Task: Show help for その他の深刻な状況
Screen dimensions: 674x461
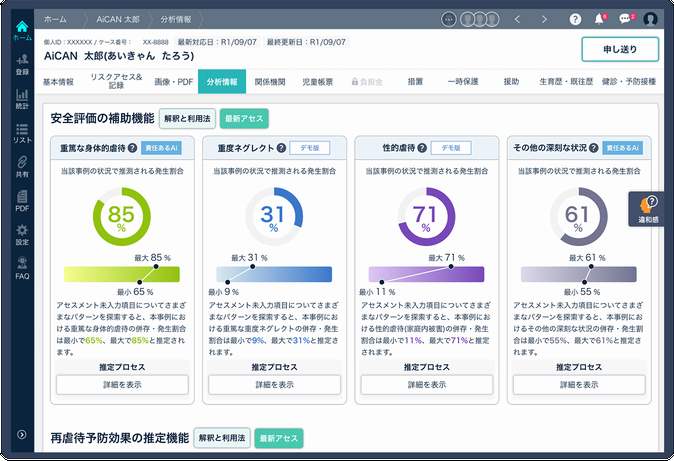Action: coord(594,148)
